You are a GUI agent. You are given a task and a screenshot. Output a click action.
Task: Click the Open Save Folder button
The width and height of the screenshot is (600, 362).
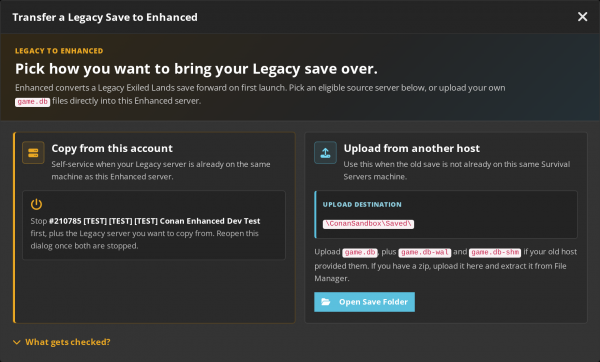point(364,302)
